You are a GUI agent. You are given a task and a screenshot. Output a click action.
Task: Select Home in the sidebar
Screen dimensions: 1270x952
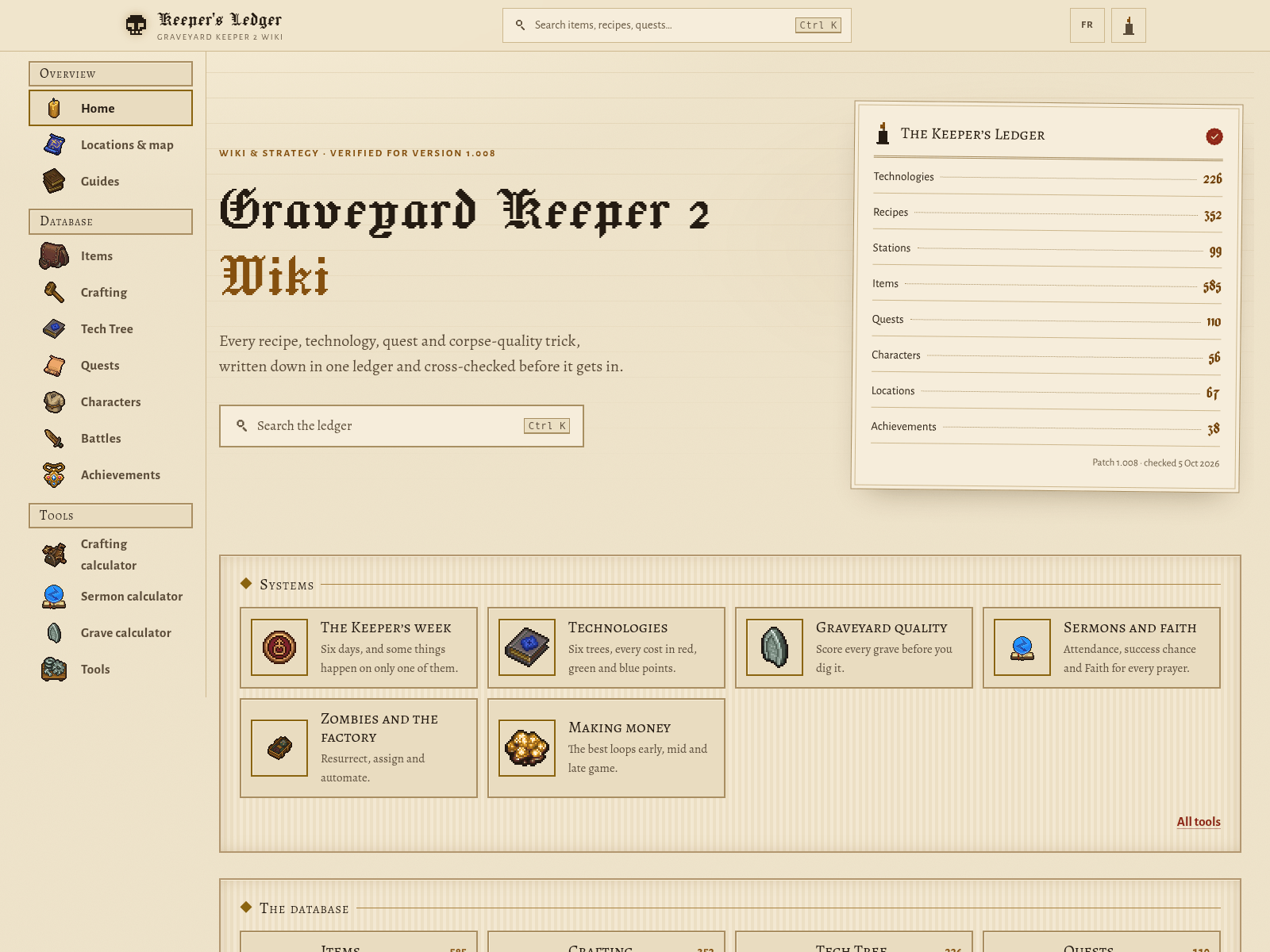pyautogui.click(x=110, y=108)
